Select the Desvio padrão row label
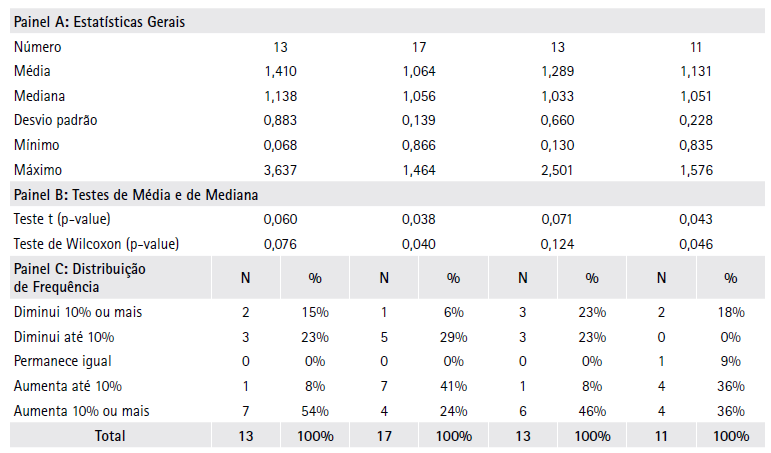The image size is (771, 453). [56, 120]
